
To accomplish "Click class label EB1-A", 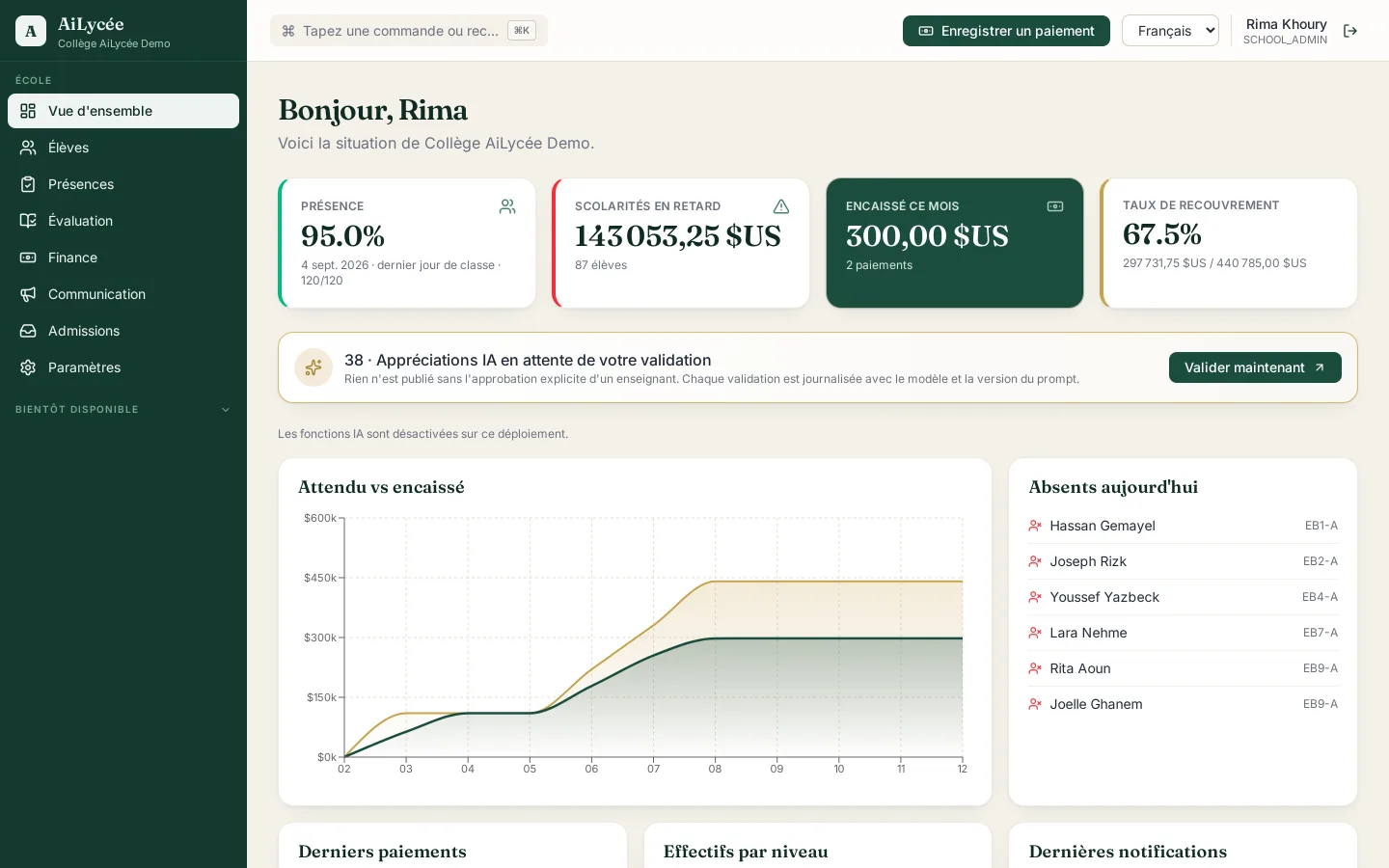I will click(1321, 526).
